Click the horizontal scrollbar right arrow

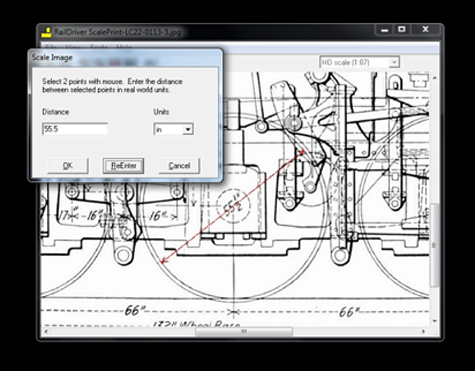pos(423,331)
